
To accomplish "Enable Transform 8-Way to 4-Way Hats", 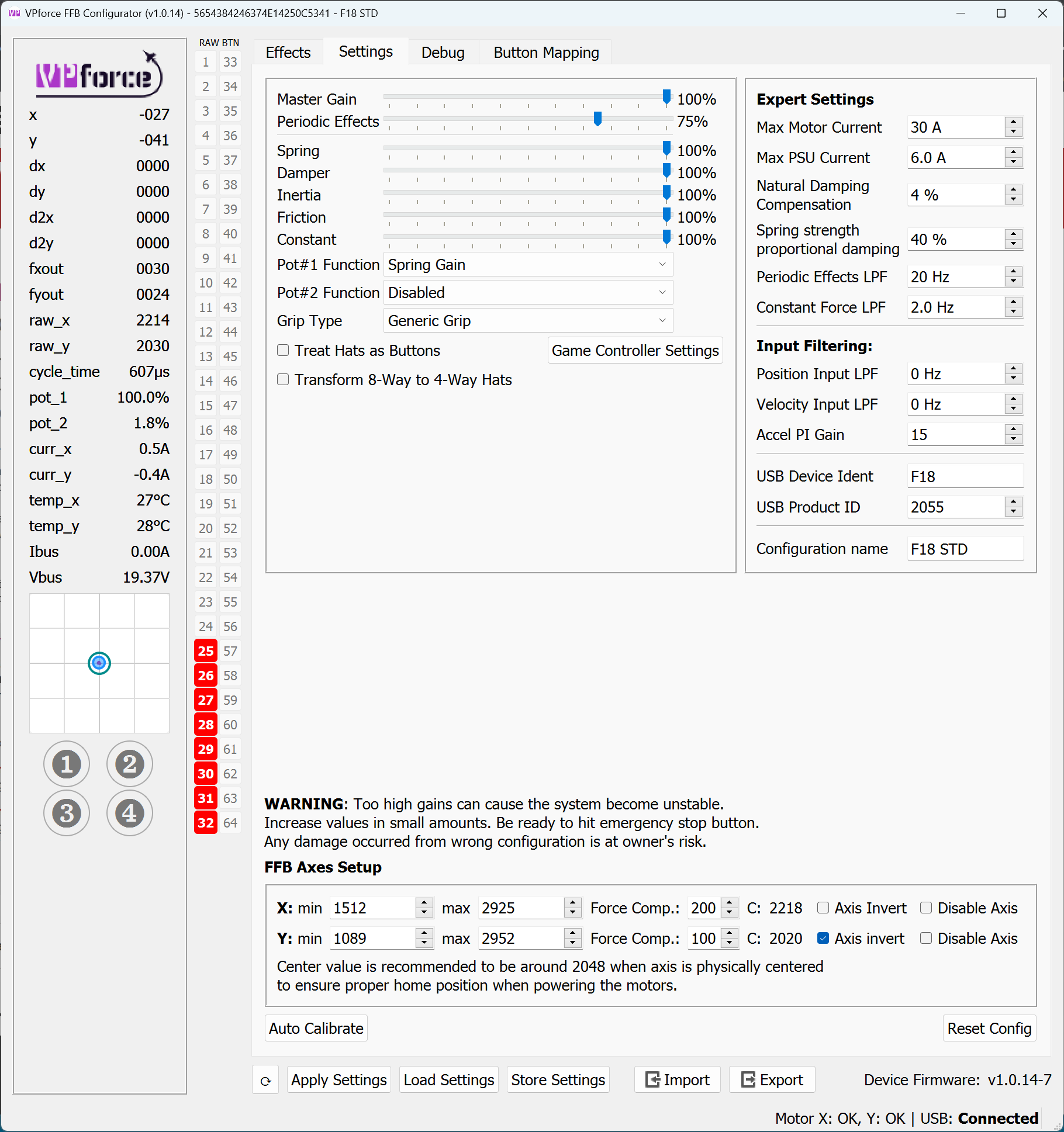I will pos(283,379).
